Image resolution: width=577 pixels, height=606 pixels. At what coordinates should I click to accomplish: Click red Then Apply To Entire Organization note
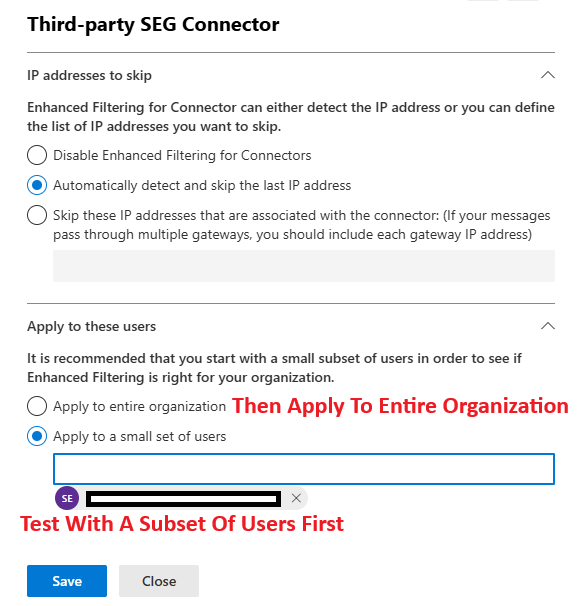400,406
